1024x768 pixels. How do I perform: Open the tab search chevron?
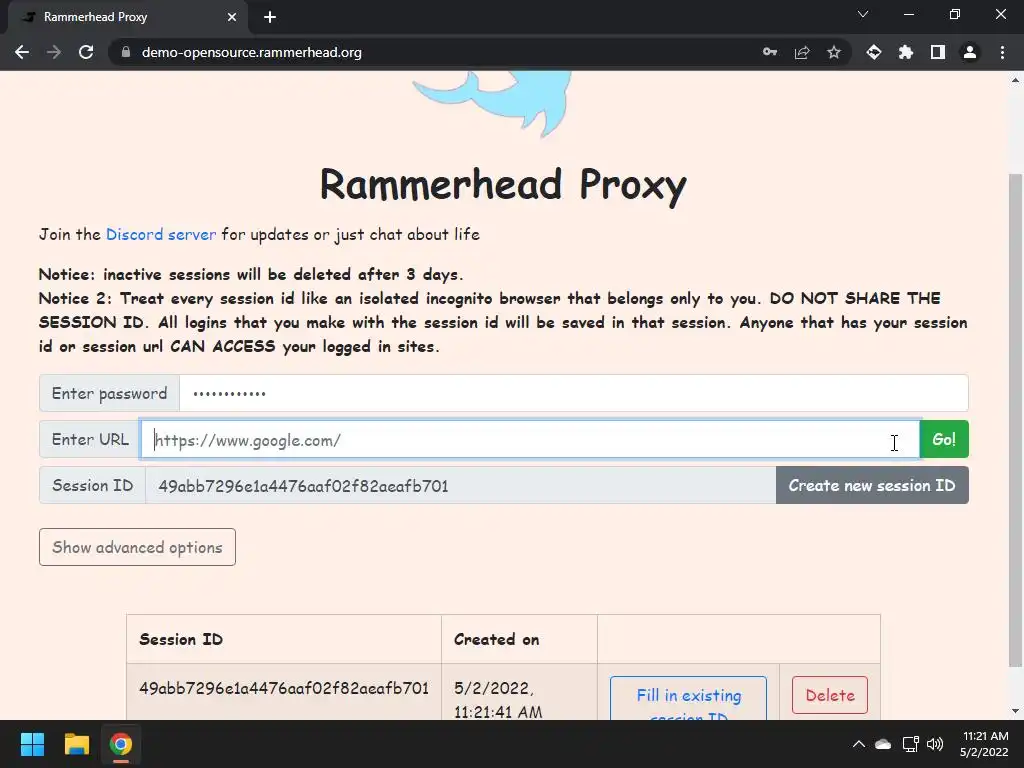click(863, 14)
